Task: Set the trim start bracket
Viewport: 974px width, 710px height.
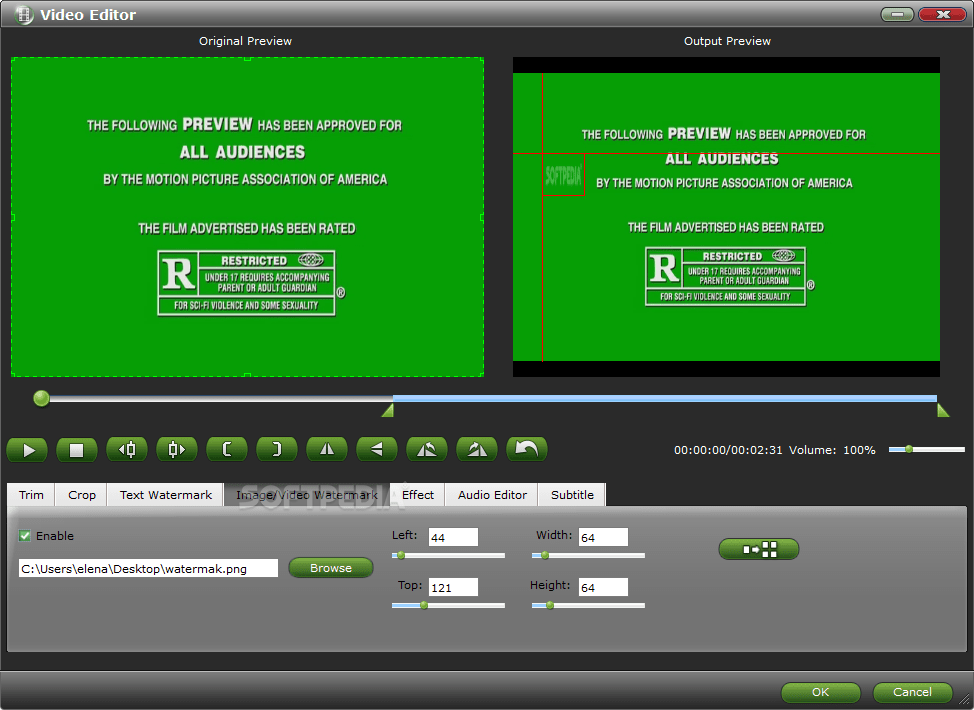Action: pos(227,449)
